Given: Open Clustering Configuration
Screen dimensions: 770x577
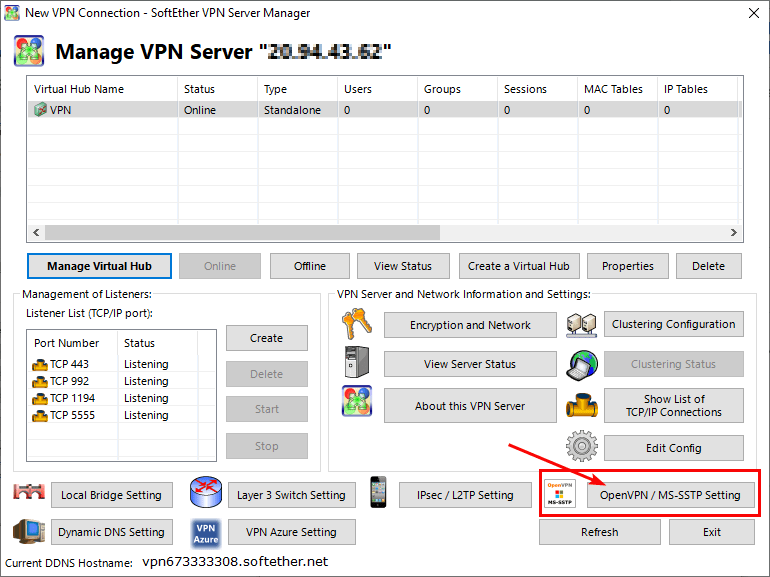Looking at the screenshot, I should [673, 324].
